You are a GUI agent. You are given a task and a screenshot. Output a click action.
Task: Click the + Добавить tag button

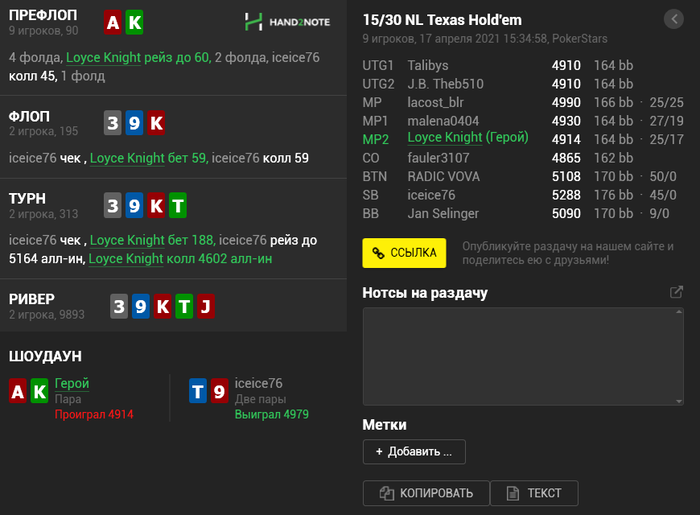[x=414, y=452]
